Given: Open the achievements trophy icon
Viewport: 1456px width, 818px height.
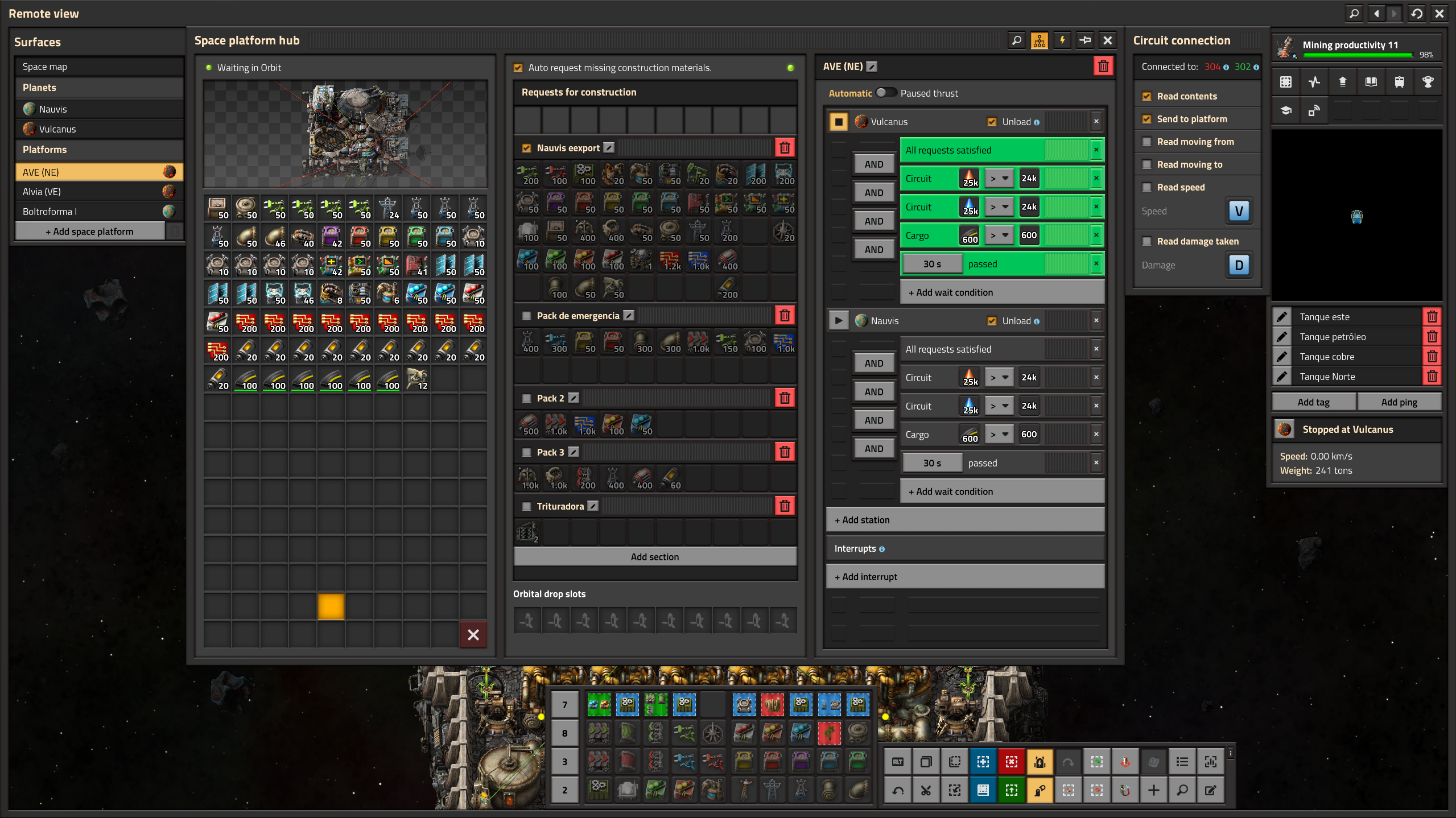Looking at the screenshot, I should (1428, 82).
